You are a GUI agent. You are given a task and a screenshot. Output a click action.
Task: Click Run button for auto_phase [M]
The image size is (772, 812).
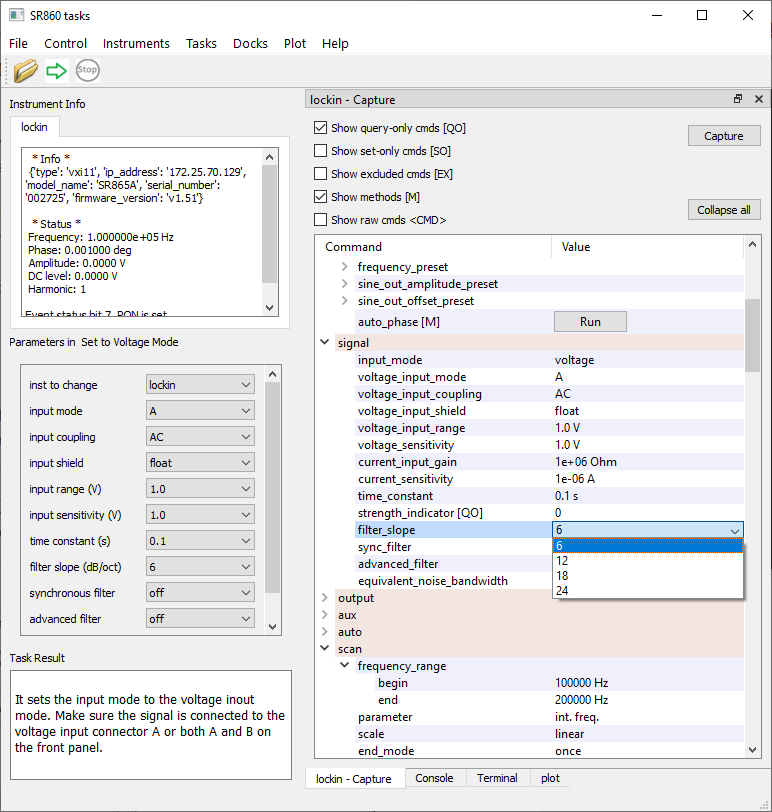590,322
